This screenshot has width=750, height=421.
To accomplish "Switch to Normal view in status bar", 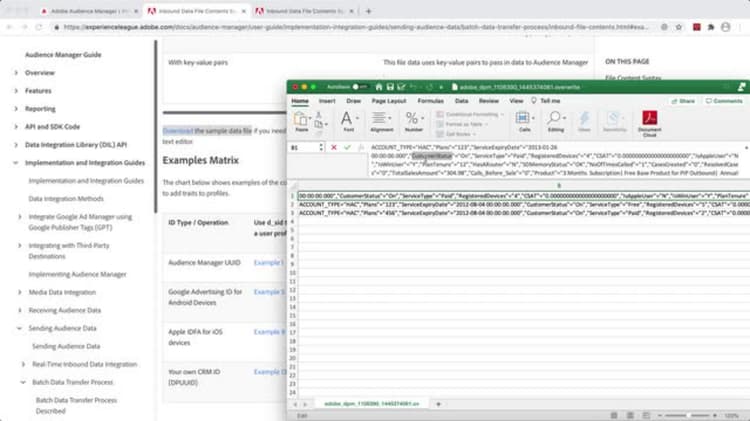I will point(614,415).
